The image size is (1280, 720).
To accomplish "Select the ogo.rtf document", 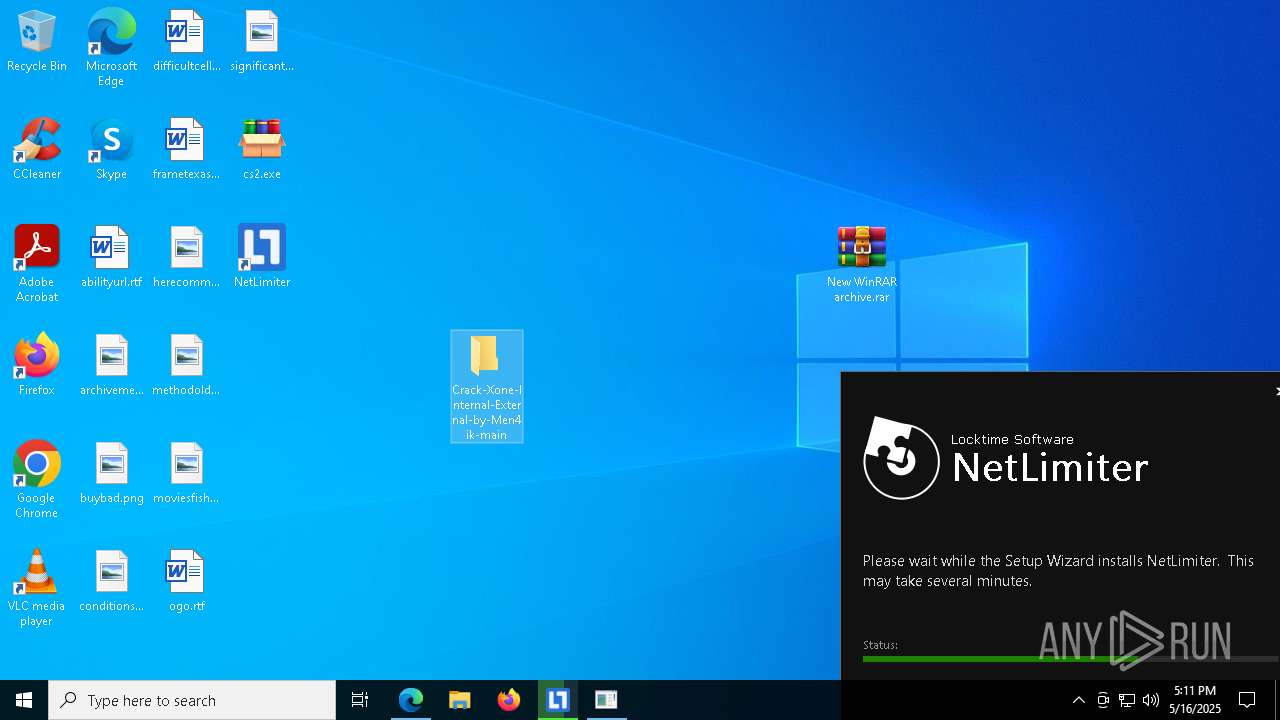I will point(186,582).
